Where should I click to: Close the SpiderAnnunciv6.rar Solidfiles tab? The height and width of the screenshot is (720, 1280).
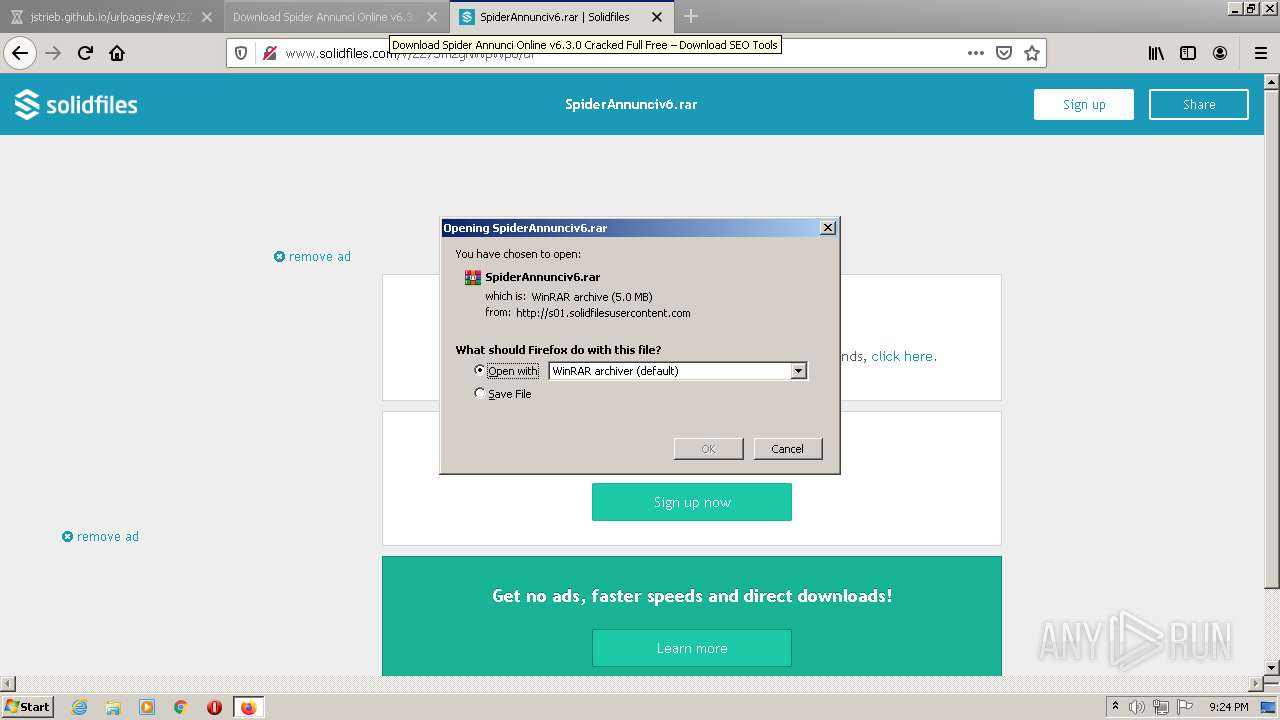(x=656, y=17)
